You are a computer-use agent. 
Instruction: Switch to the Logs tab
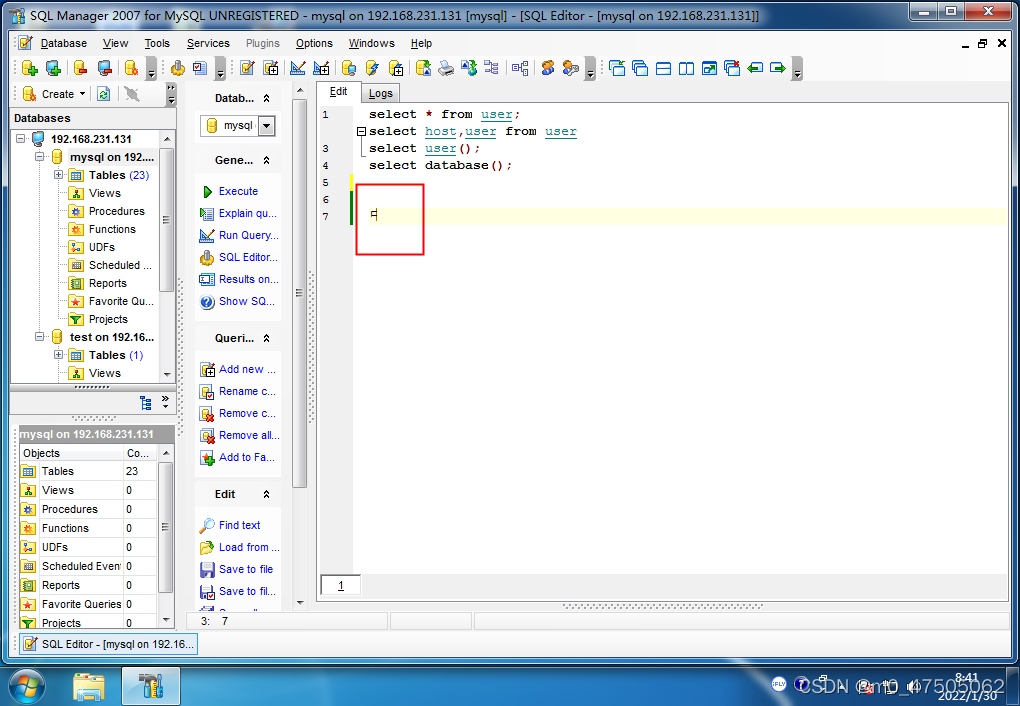[381, 93]
